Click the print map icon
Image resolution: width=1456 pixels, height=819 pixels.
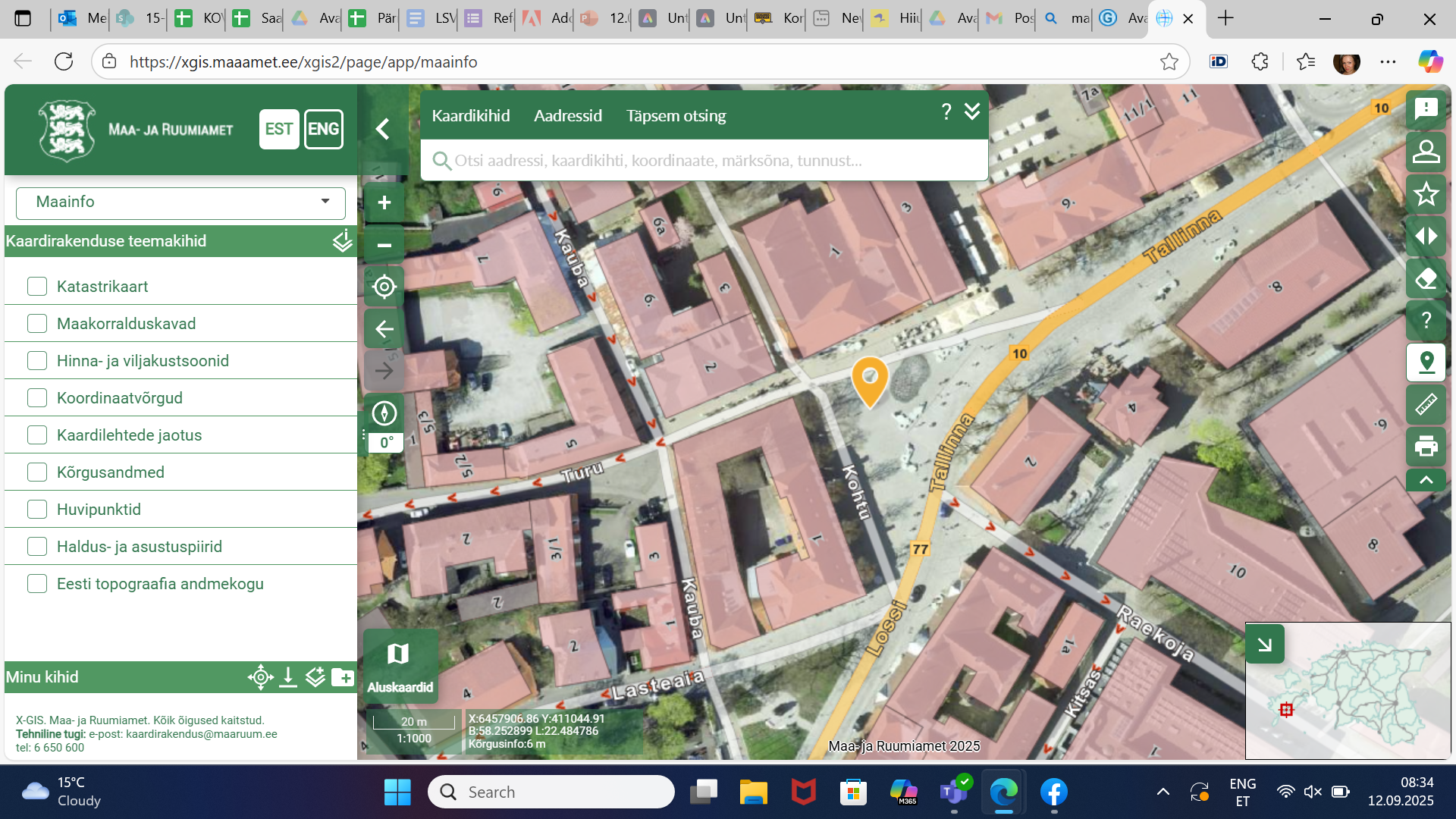coord(1426,446)
